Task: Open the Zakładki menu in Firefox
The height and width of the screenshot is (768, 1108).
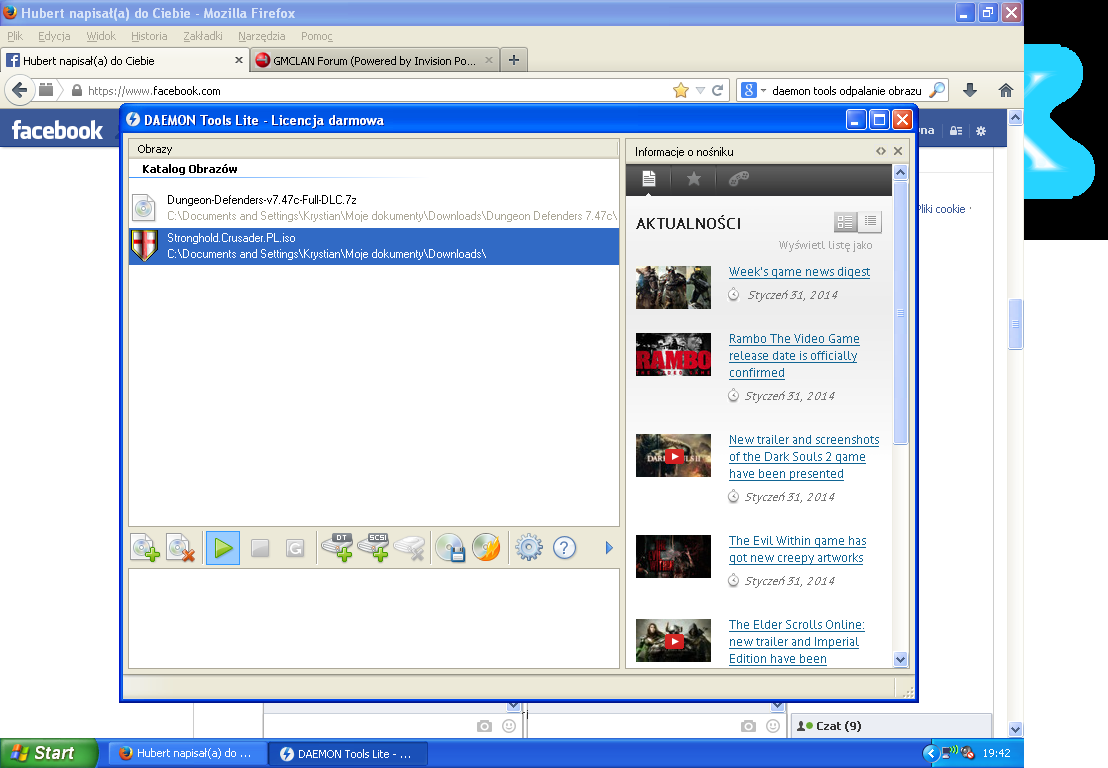Action: point(203,36)
